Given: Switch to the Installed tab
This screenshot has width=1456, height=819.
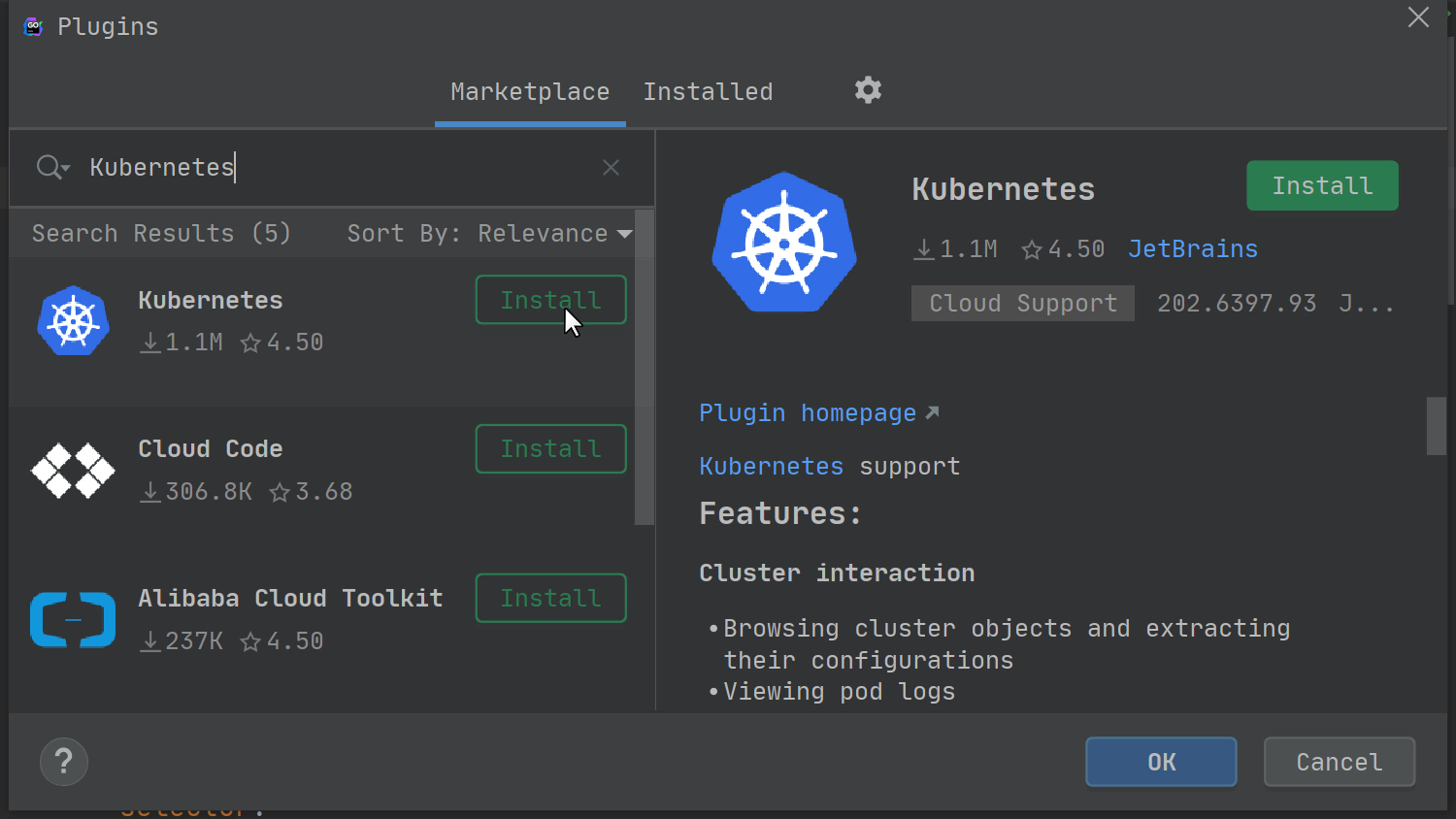Looking at the screenshot, I should click(708, 91).
